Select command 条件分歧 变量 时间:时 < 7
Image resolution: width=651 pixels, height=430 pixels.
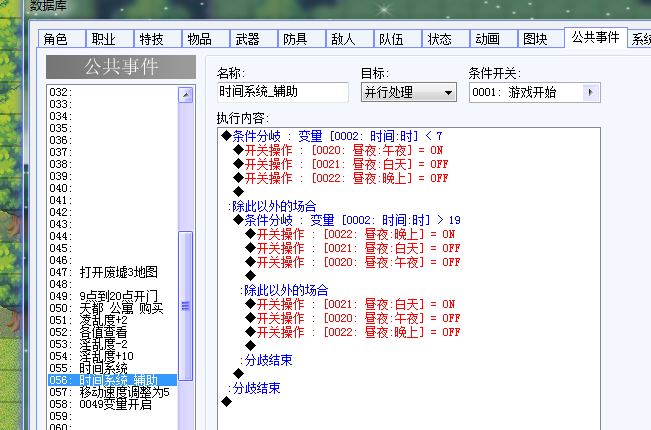point(332,136)
